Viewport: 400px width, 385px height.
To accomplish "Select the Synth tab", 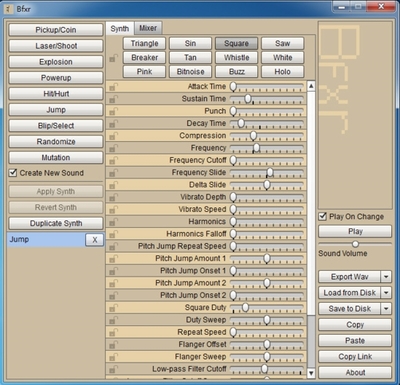I will point(120,29).
